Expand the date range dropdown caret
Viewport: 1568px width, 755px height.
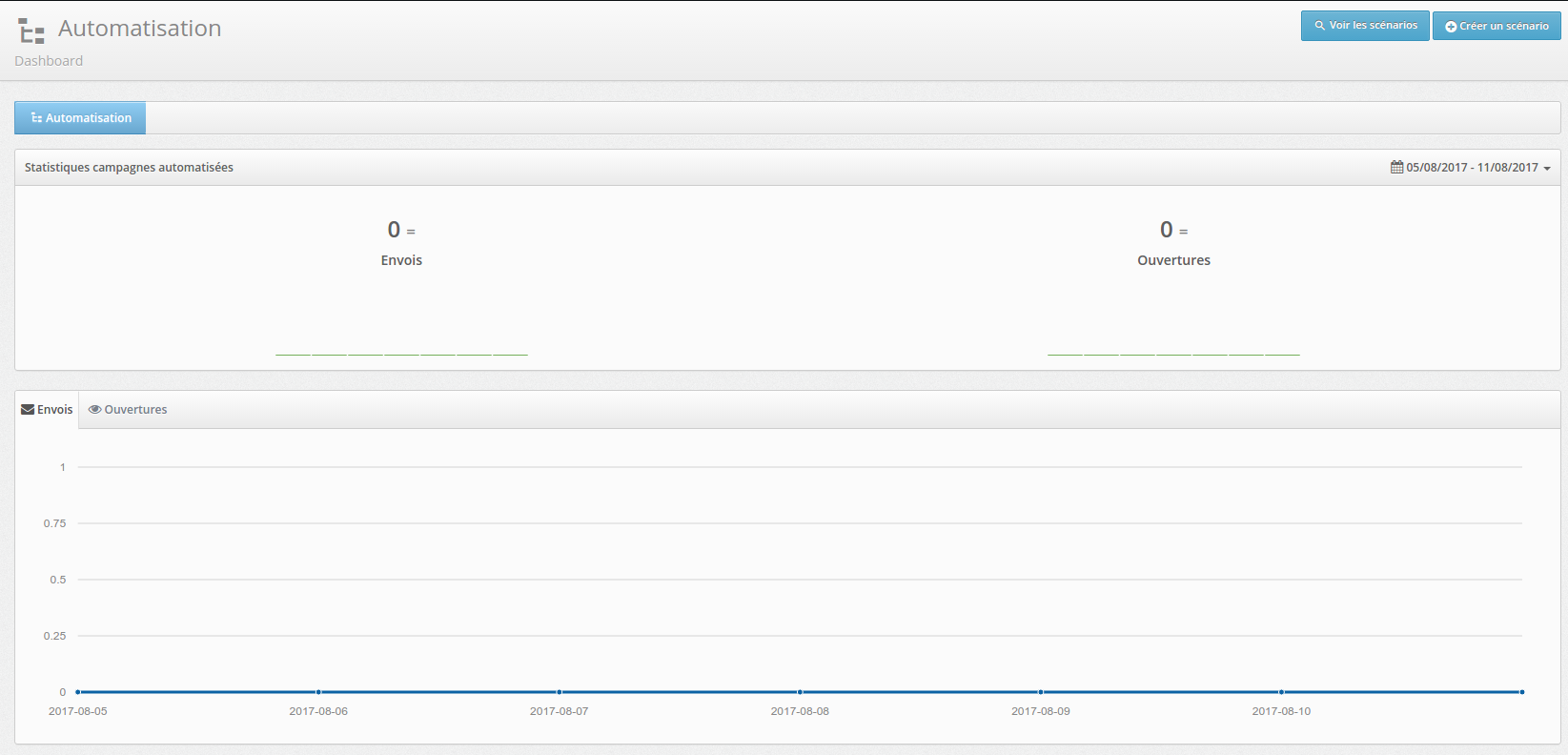click(1547, 169)
